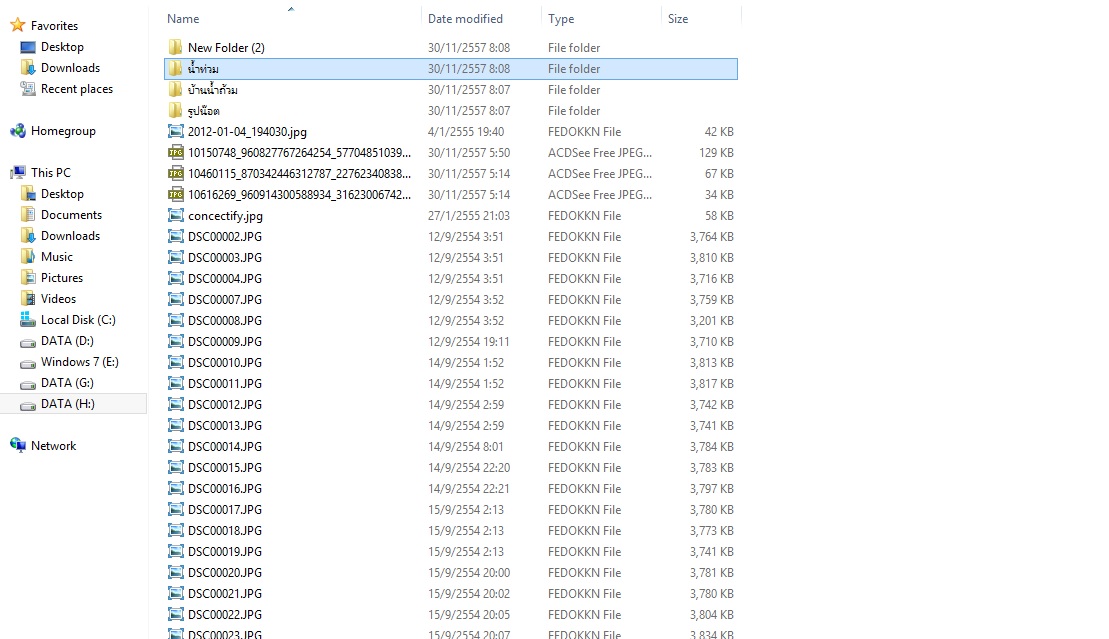
Task: Select file DSC00007.JPG
Action: (451, 299)
